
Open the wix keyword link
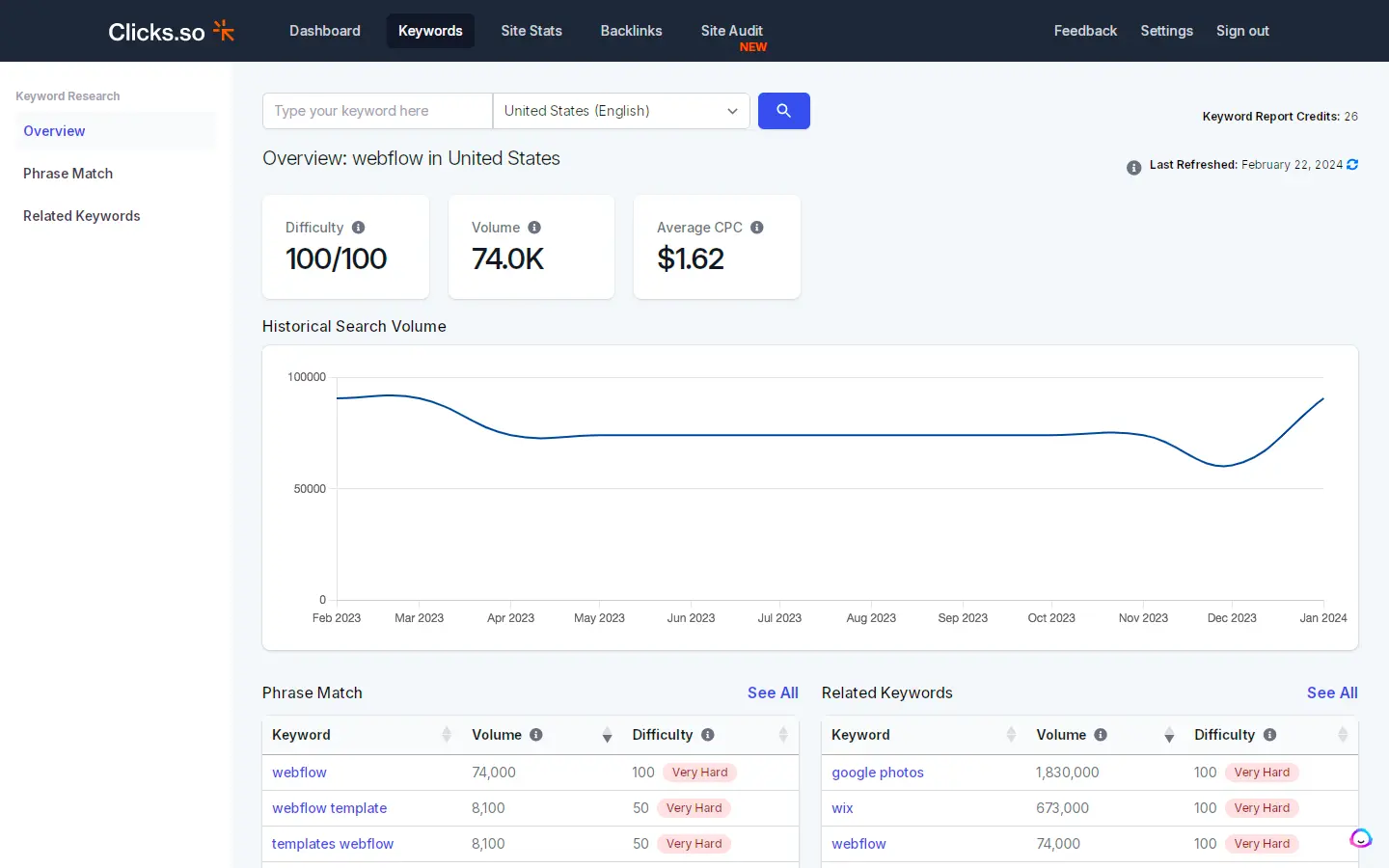point(842,808)
